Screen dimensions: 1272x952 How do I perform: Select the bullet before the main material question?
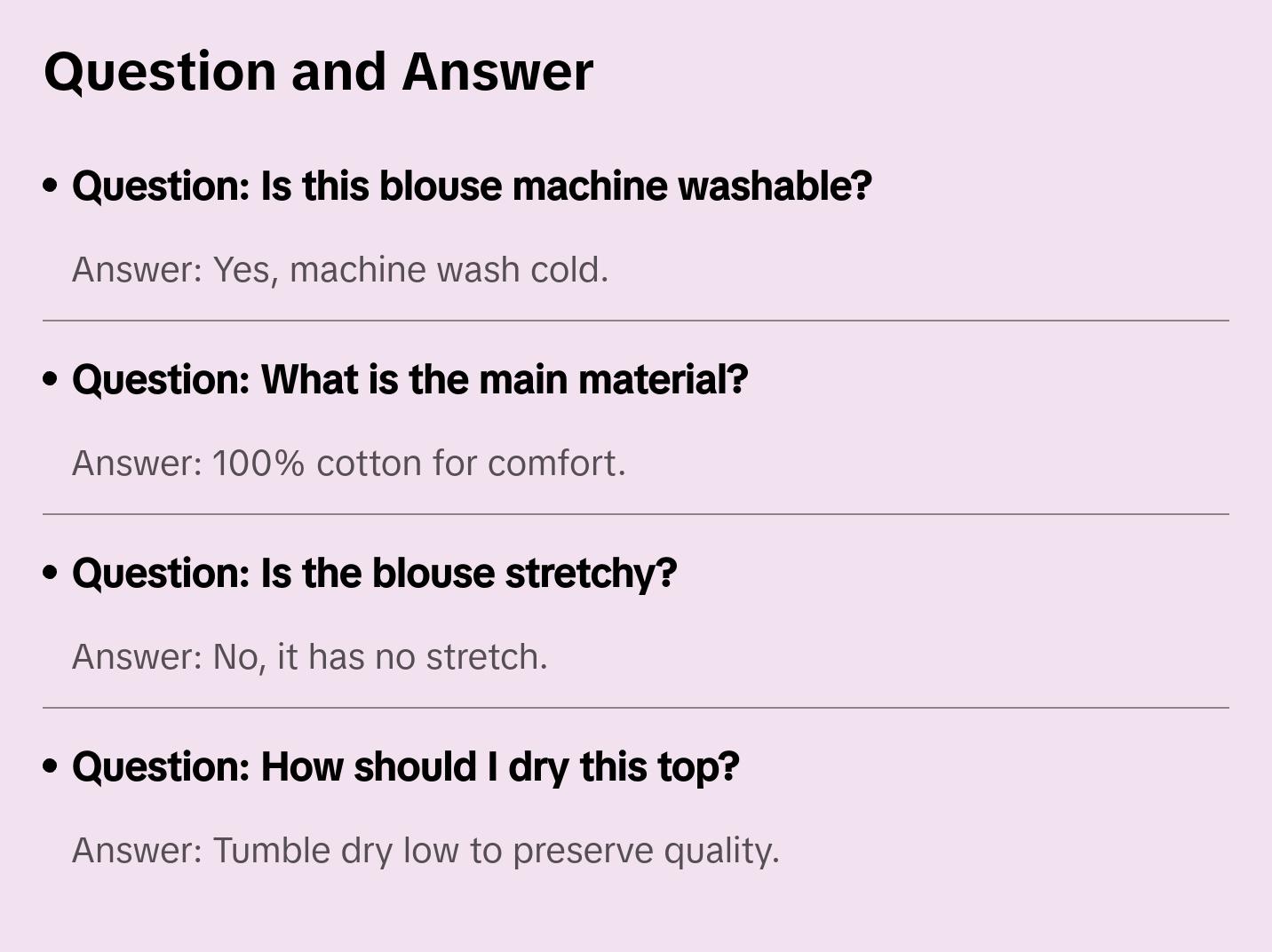(50, 379)
